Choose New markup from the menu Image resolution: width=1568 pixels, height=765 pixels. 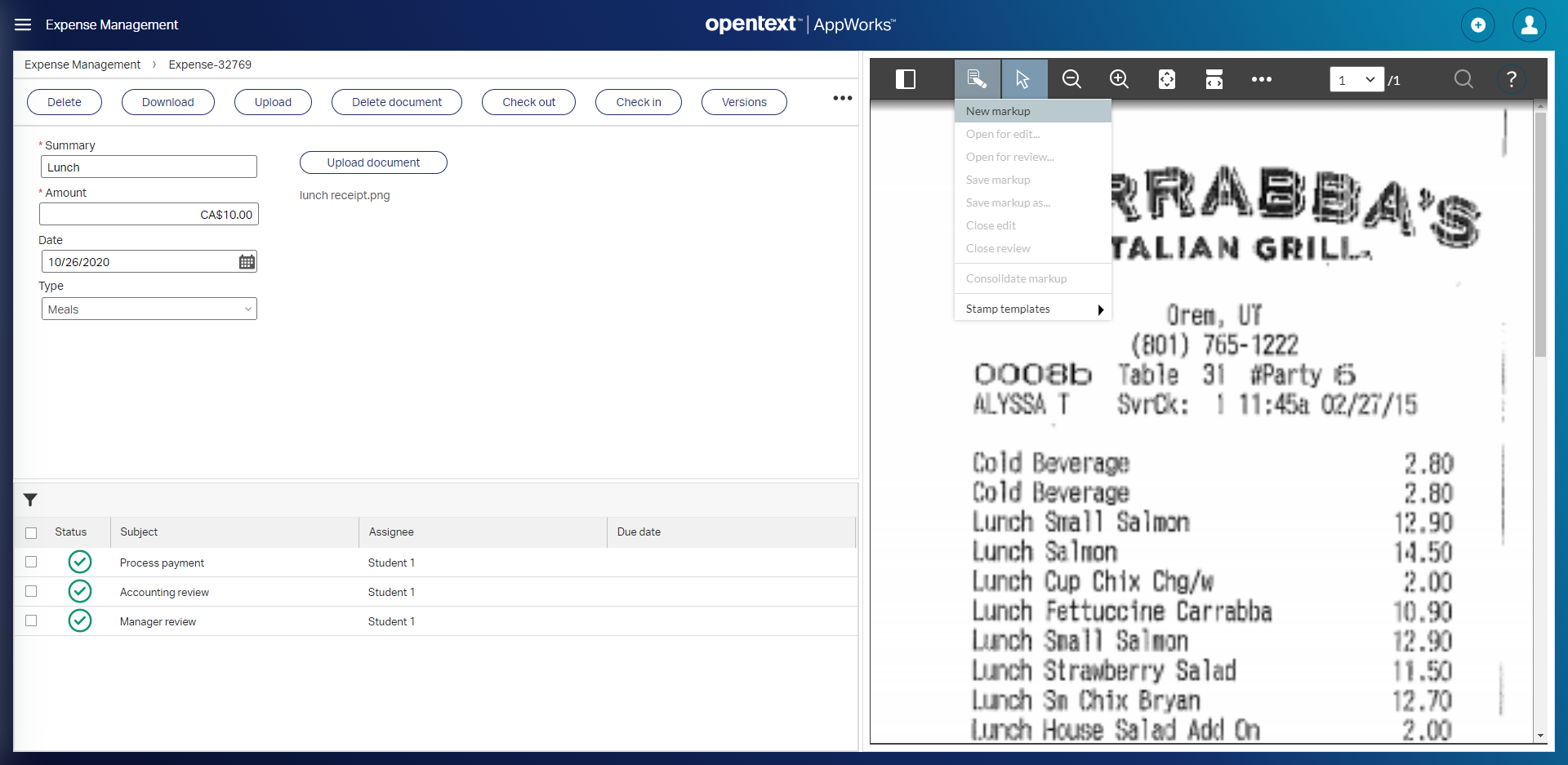click(x=1033, y=111)
